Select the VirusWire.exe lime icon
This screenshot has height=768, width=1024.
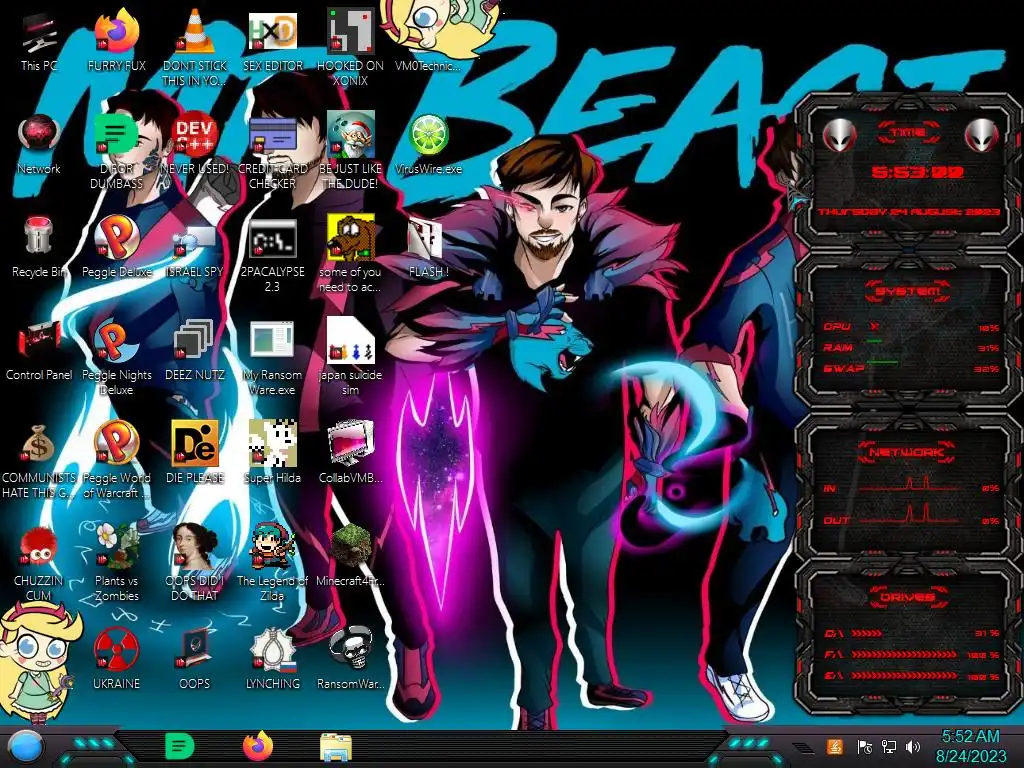pyautogui.click(x=428, y=145)
